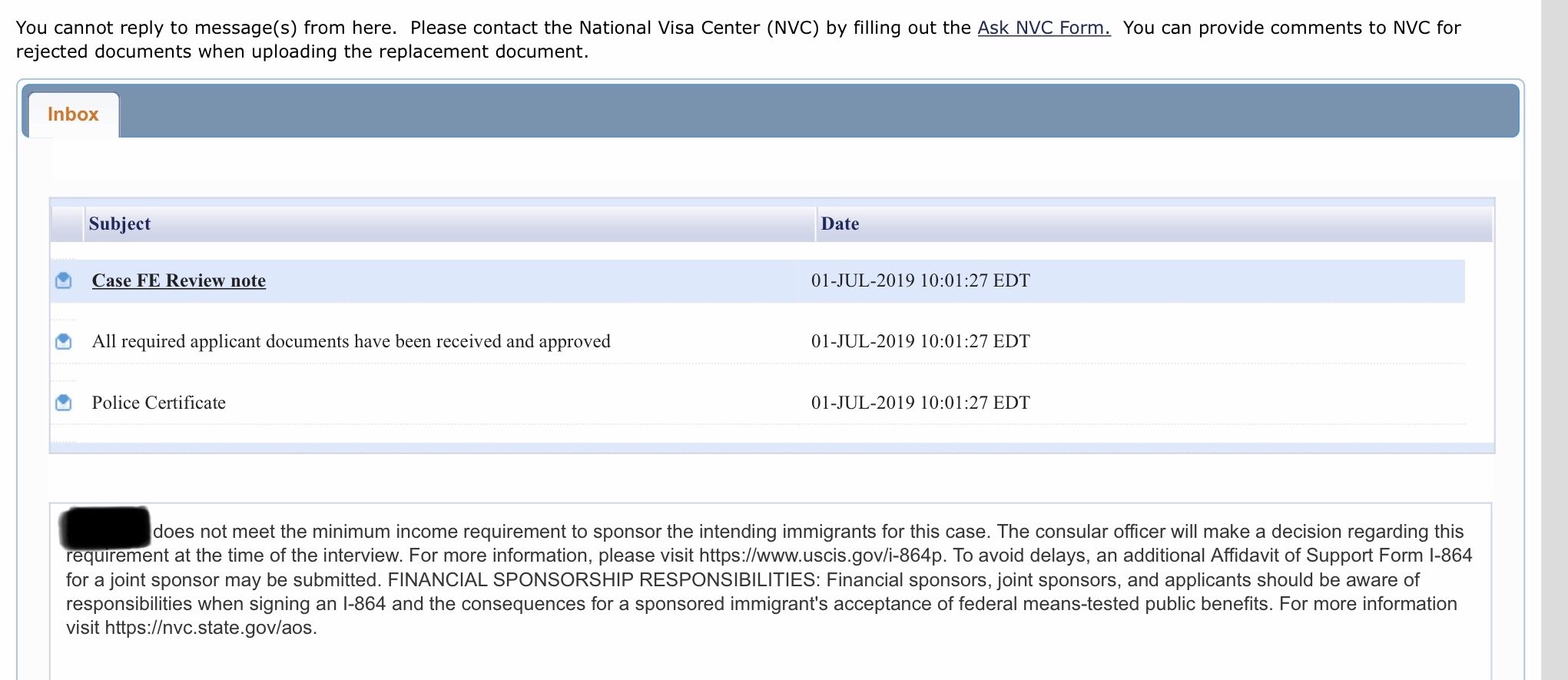Click the Police Certificate date cell
The image size is (1568, 680).
(920, 403)
